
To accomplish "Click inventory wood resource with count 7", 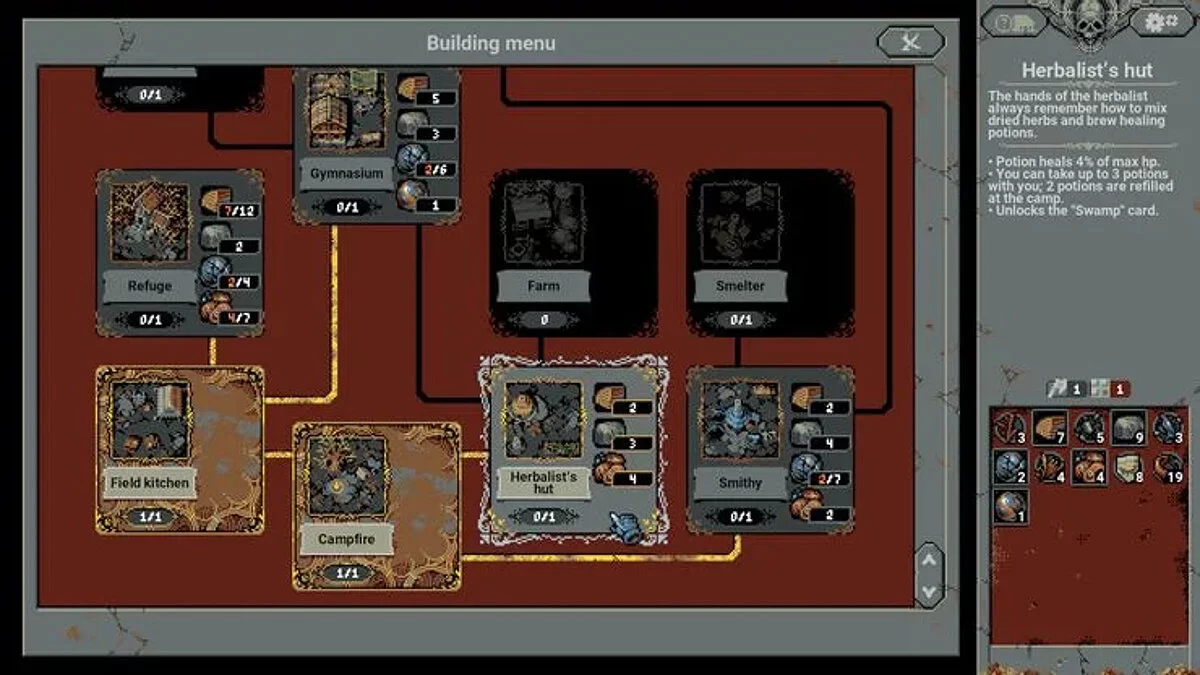I will click(x=1050, y=427).
